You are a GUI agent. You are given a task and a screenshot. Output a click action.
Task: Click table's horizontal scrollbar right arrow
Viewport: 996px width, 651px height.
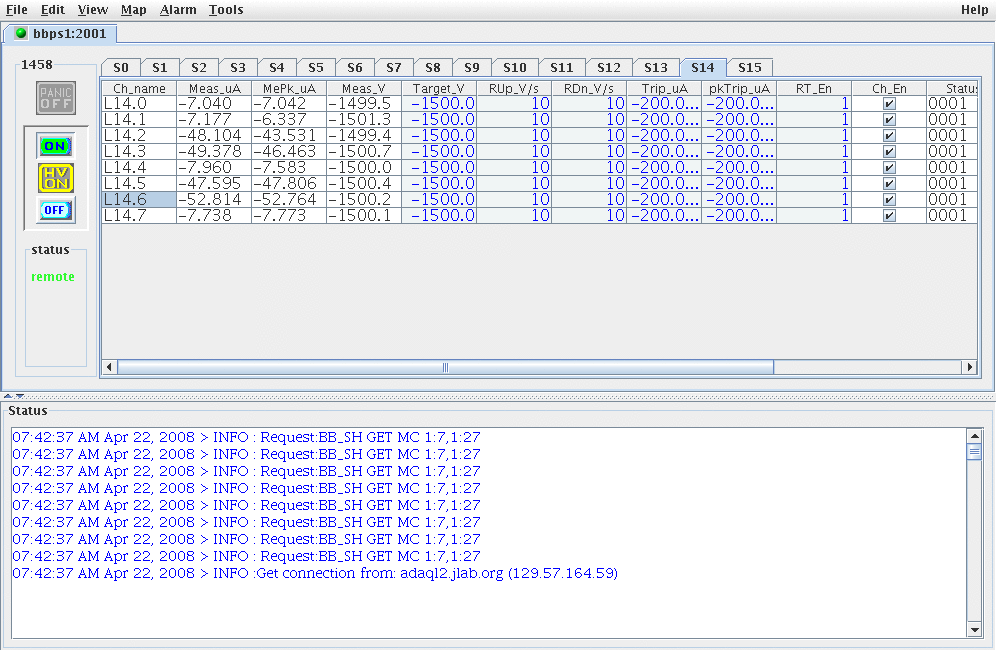tap(969, 367)
